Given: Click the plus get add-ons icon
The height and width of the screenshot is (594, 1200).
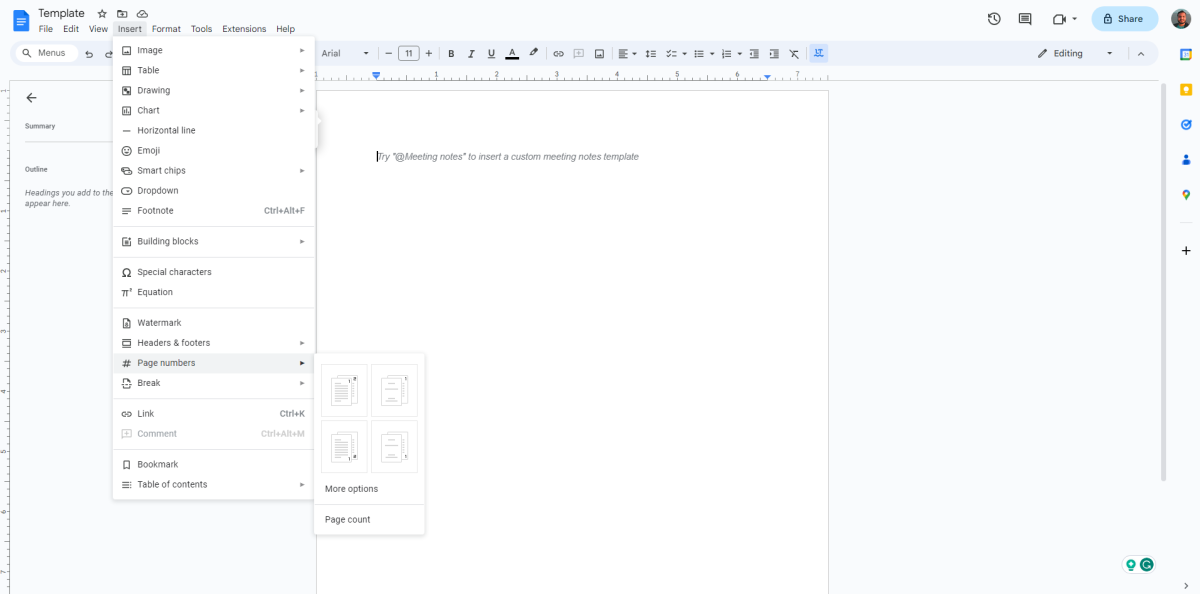Looking at the screenshot, I should point(1186,250).
